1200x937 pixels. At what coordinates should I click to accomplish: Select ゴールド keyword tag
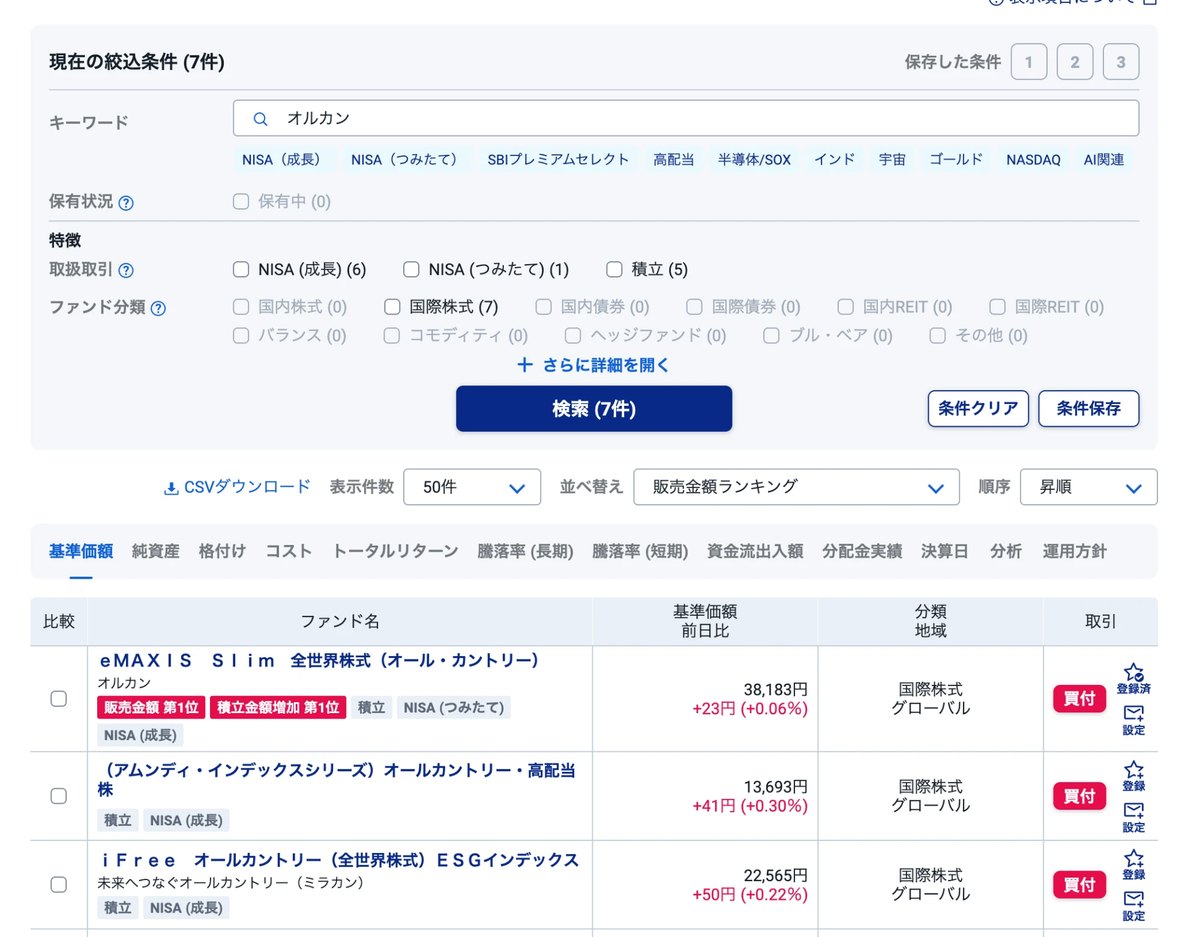pyautogui.click(x=956, y=159)
